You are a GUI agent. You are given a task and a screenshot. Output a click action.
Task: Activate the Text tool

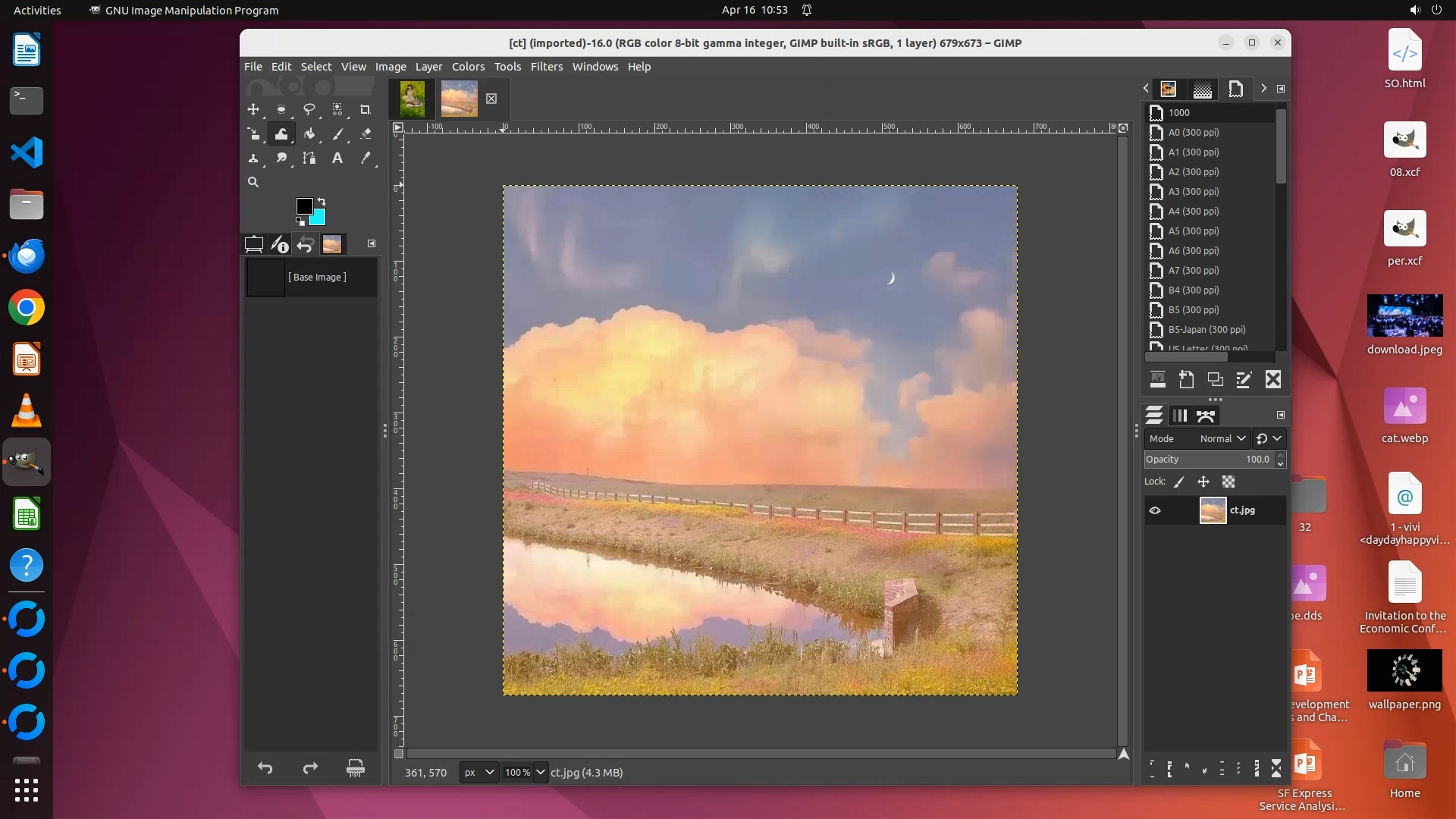pyautogui.click(x=337, y=158)
